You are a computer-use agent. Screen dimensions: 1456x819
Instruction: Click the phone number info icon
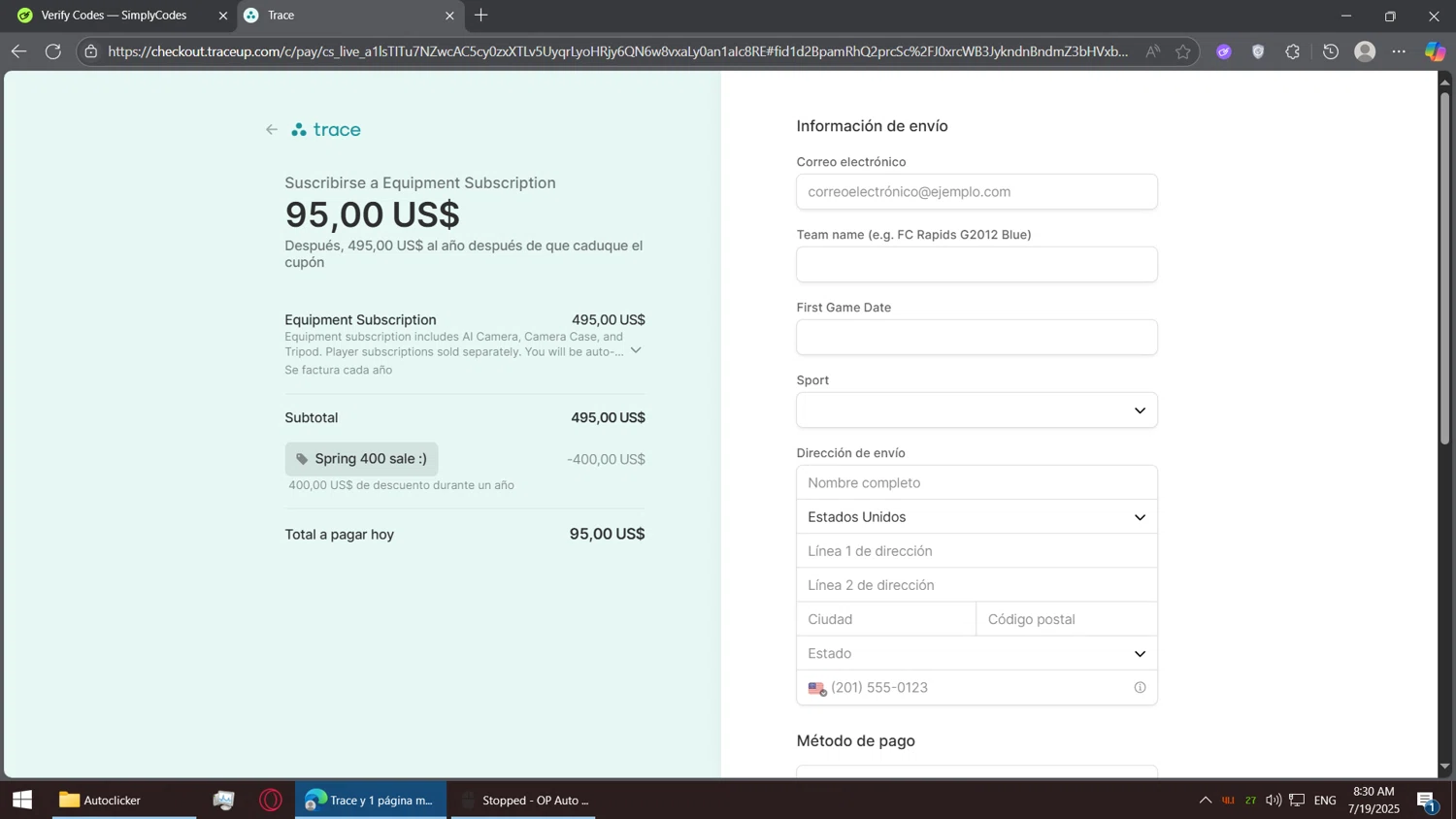coord(1140,688)
